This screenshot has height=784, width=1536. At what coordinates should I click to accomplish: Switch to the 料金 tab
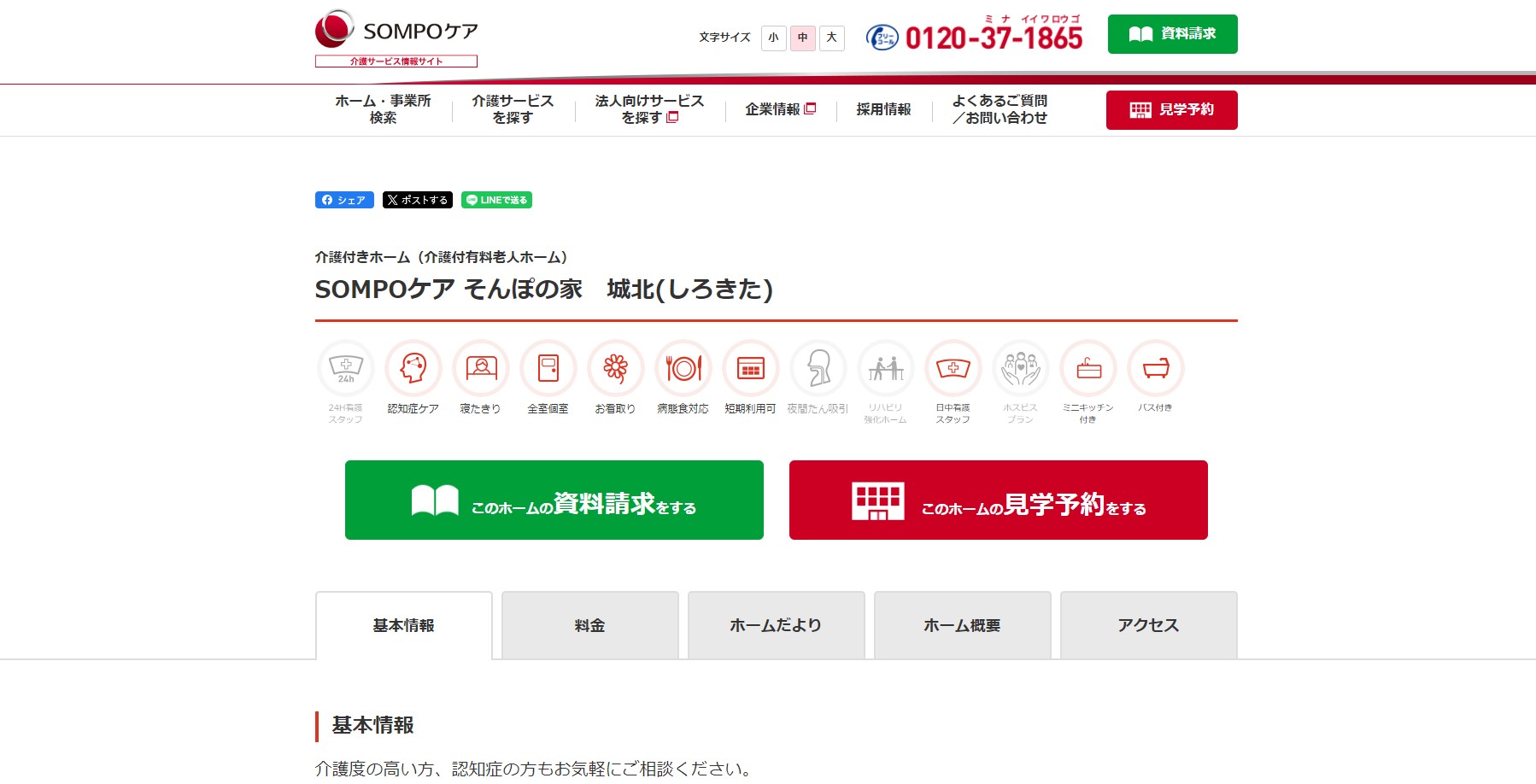point(589,624)
